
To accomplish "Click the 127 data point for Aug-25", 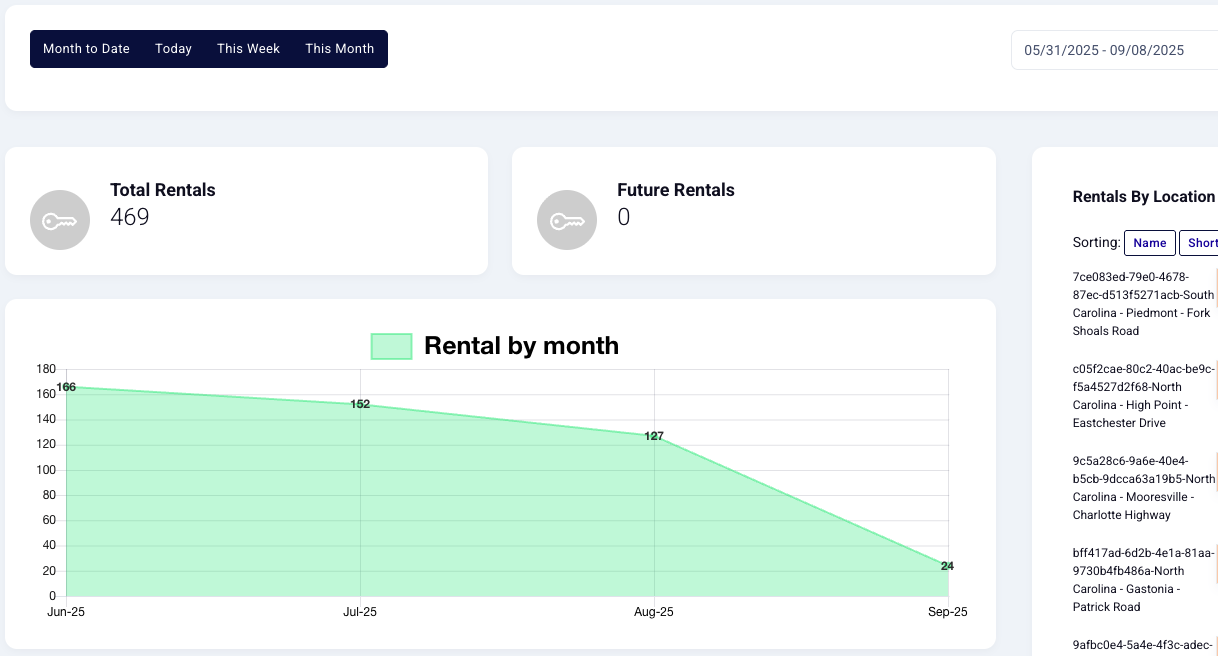I will [x=654, y=436].
